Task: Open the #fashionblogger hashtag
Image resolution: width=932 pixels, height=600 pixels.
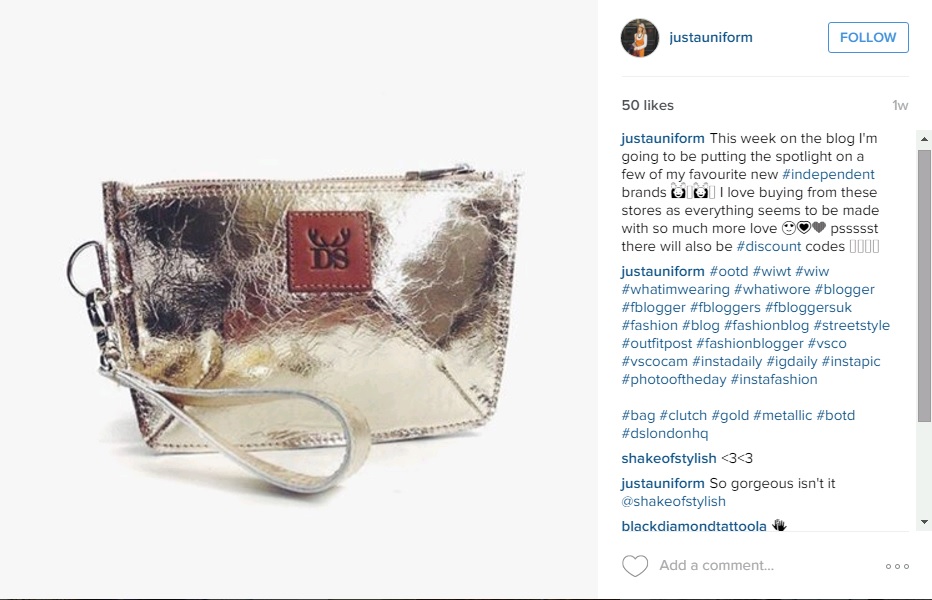Action: coord(750,343)
